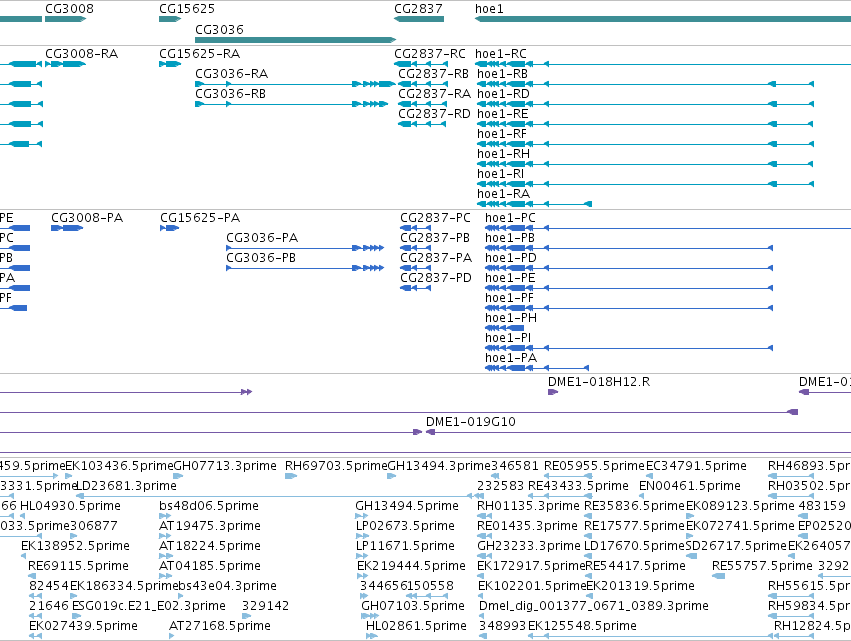Click the CG2837 gene arrow
Viewport: 851px width, 641px height.
(x=418, y=19)
